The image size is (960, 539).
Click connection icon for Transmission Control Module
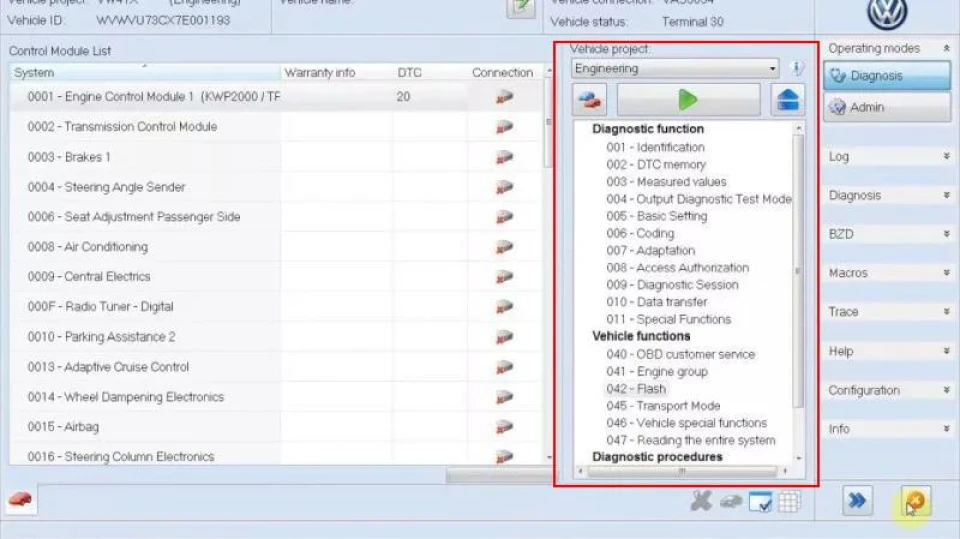[504, 127]
